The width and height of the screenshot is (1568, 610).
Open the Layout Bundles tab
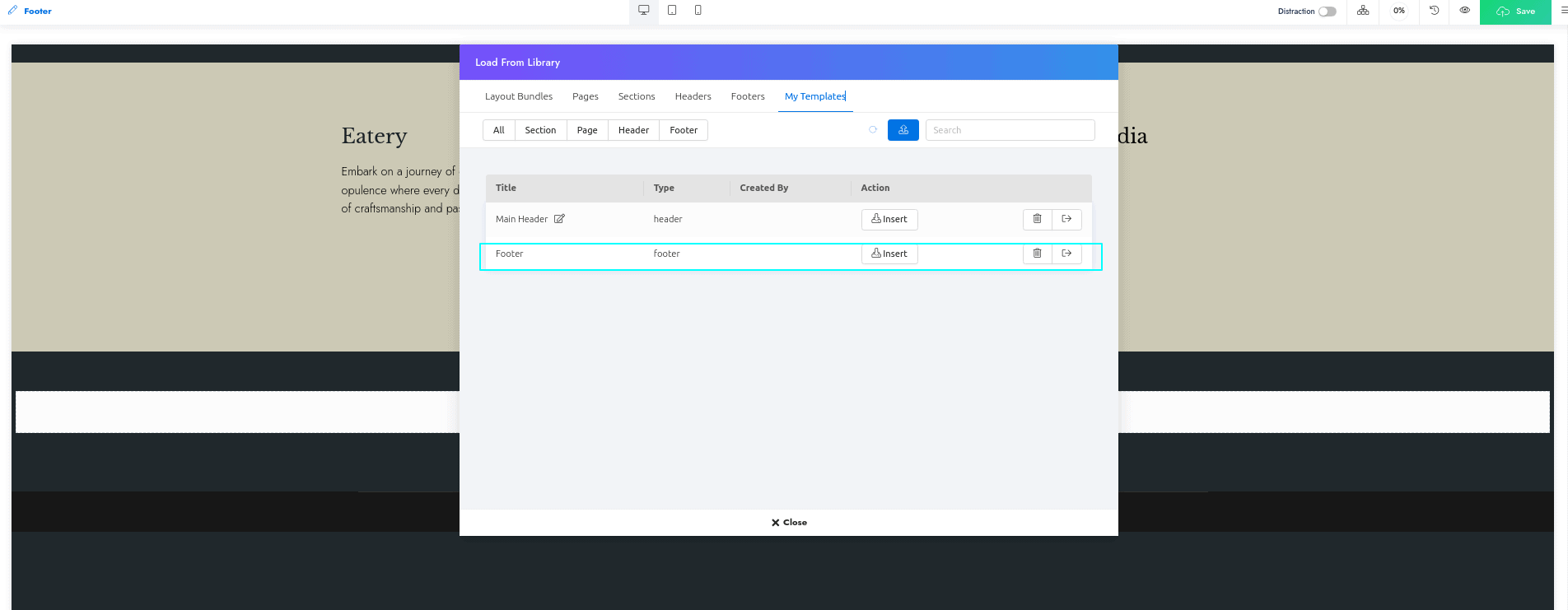519,96
